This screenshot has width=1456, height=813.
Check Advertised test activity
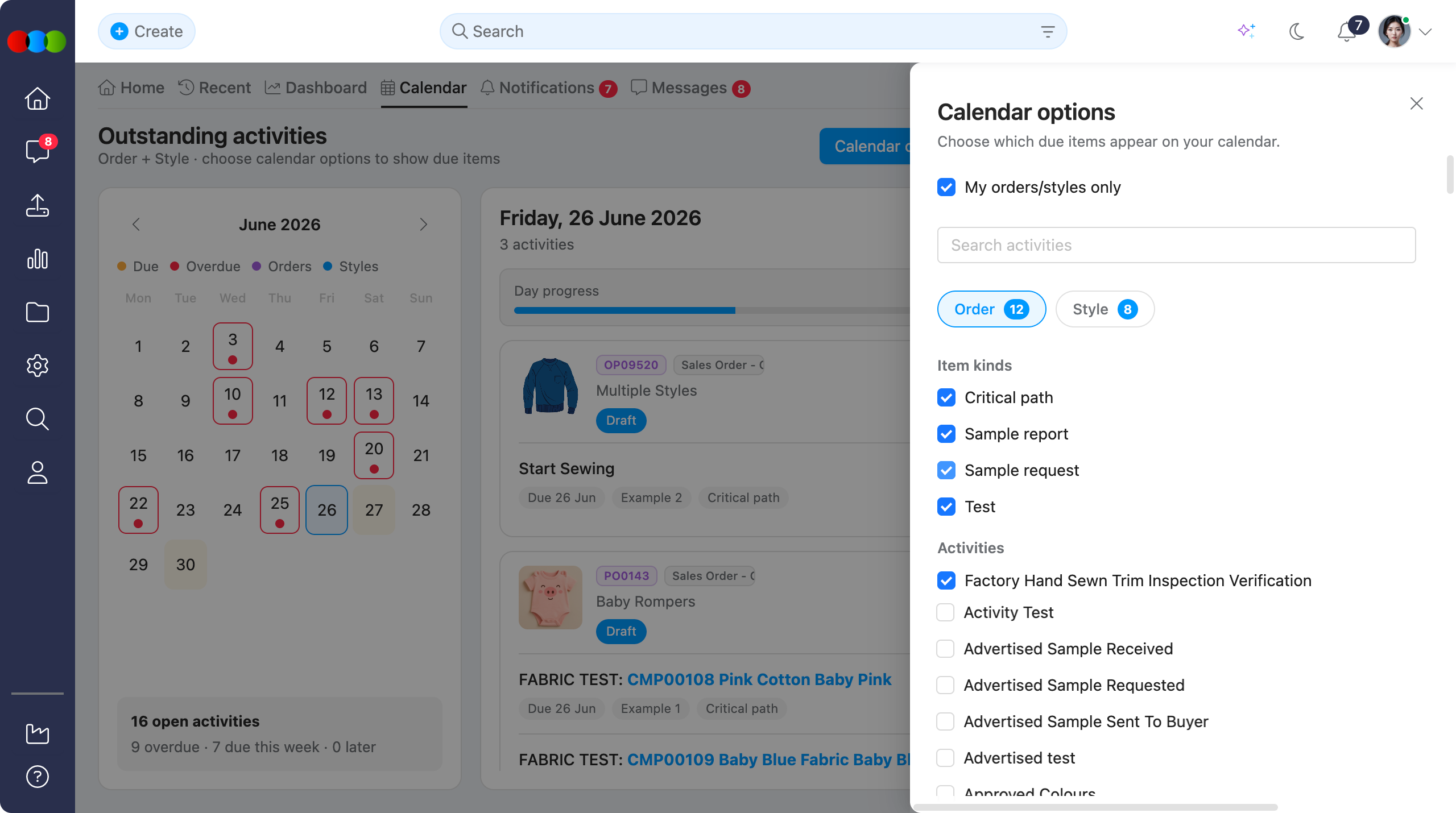945,758
